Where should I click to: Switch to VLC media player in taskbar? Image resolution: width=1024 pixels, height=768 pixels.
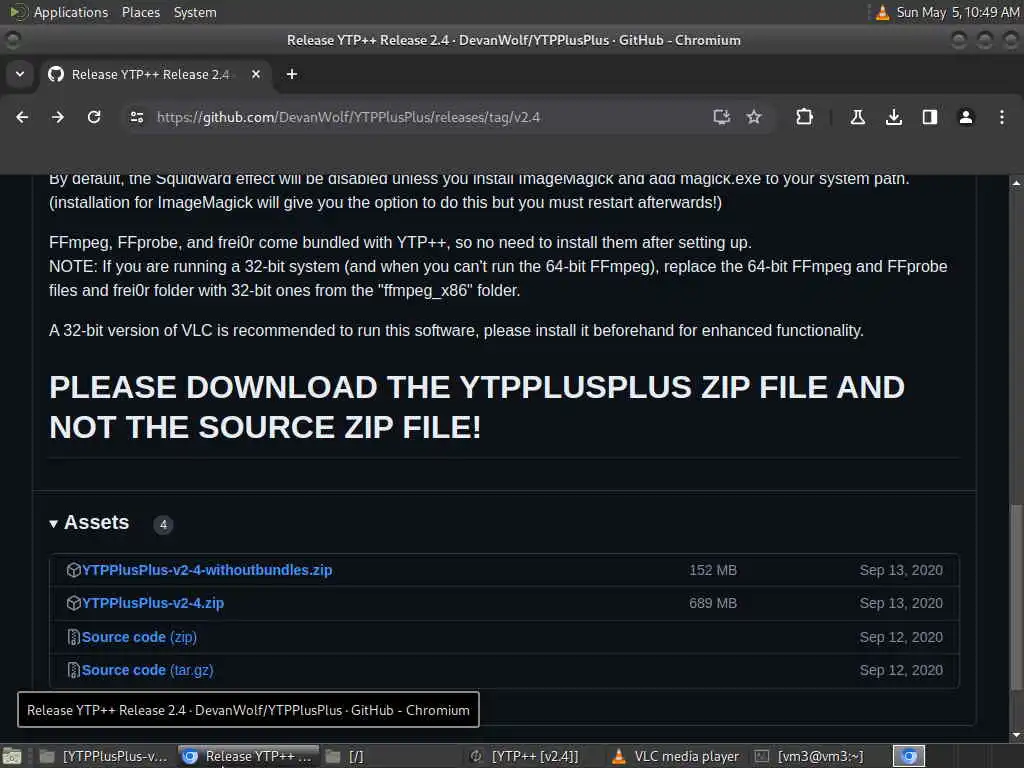pyautogui.click(x=675, y=756)
